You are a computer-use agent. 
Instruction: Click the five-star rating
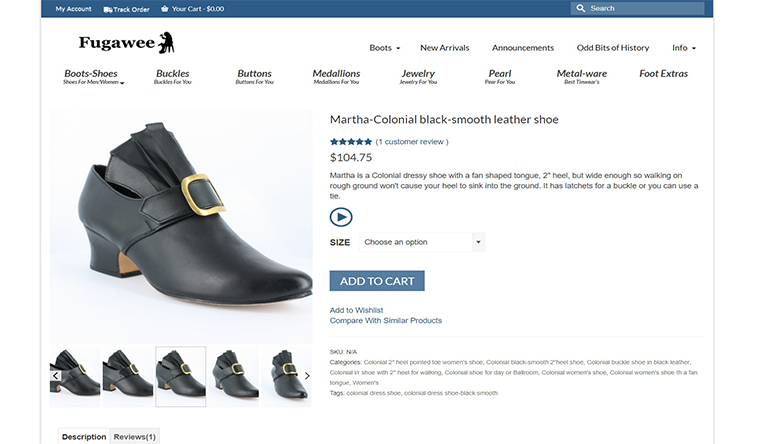coord(350,142)
